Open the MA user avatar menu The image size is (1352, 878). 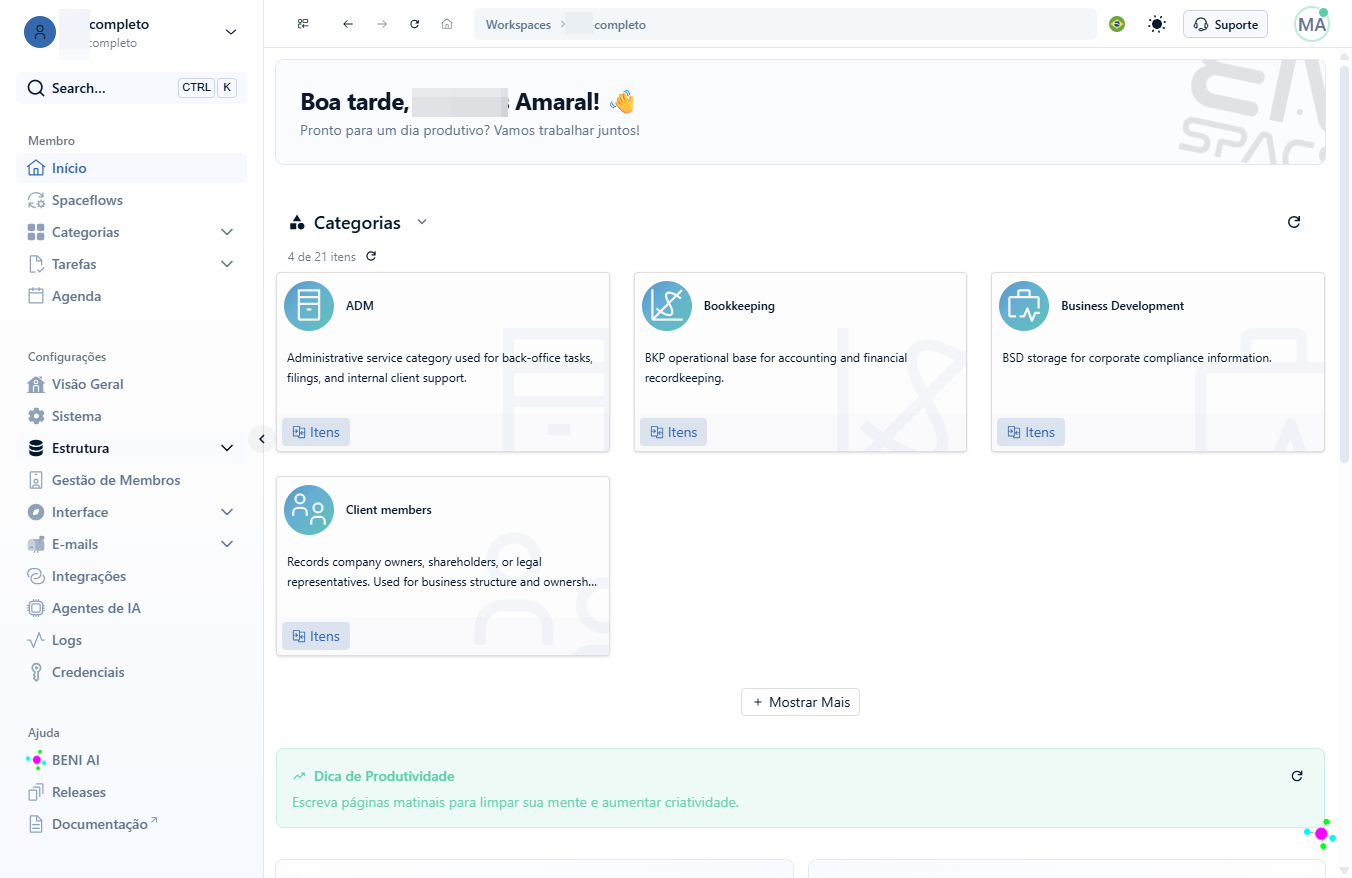(1312, 24)
